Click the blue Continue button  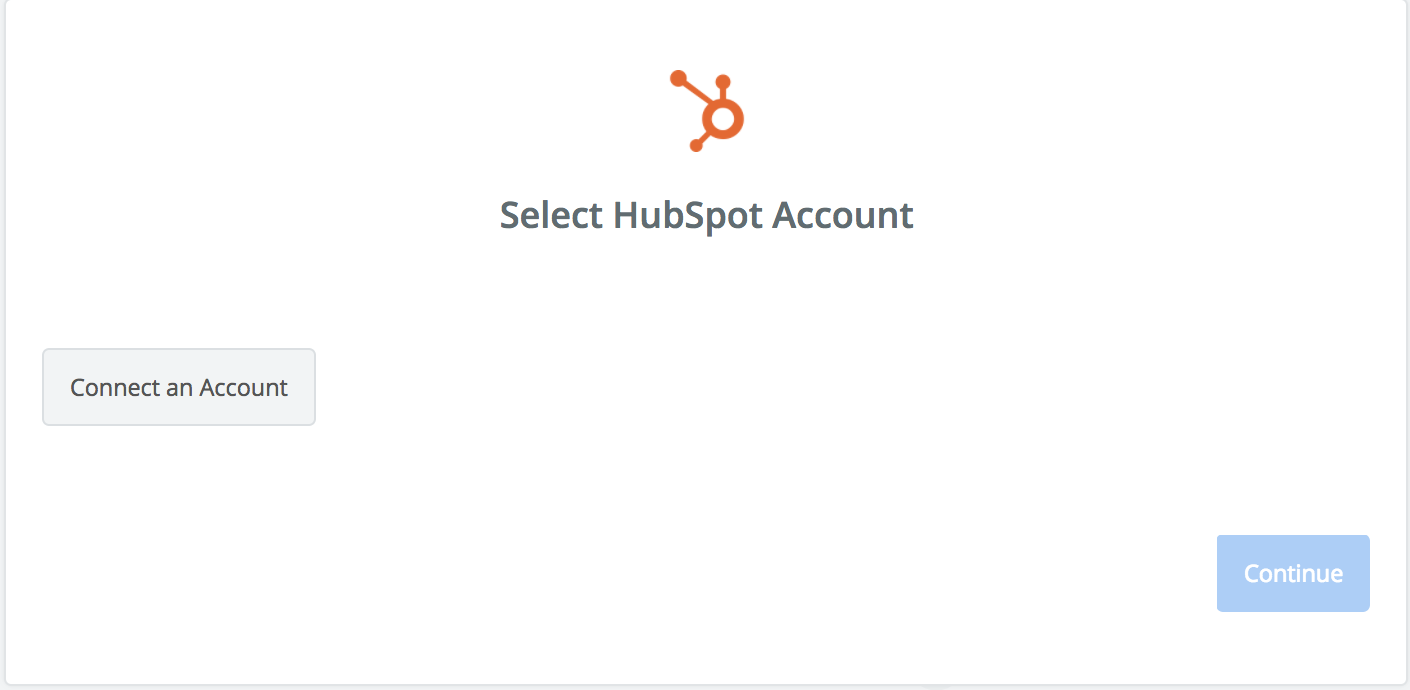(x=1293, y=573)
